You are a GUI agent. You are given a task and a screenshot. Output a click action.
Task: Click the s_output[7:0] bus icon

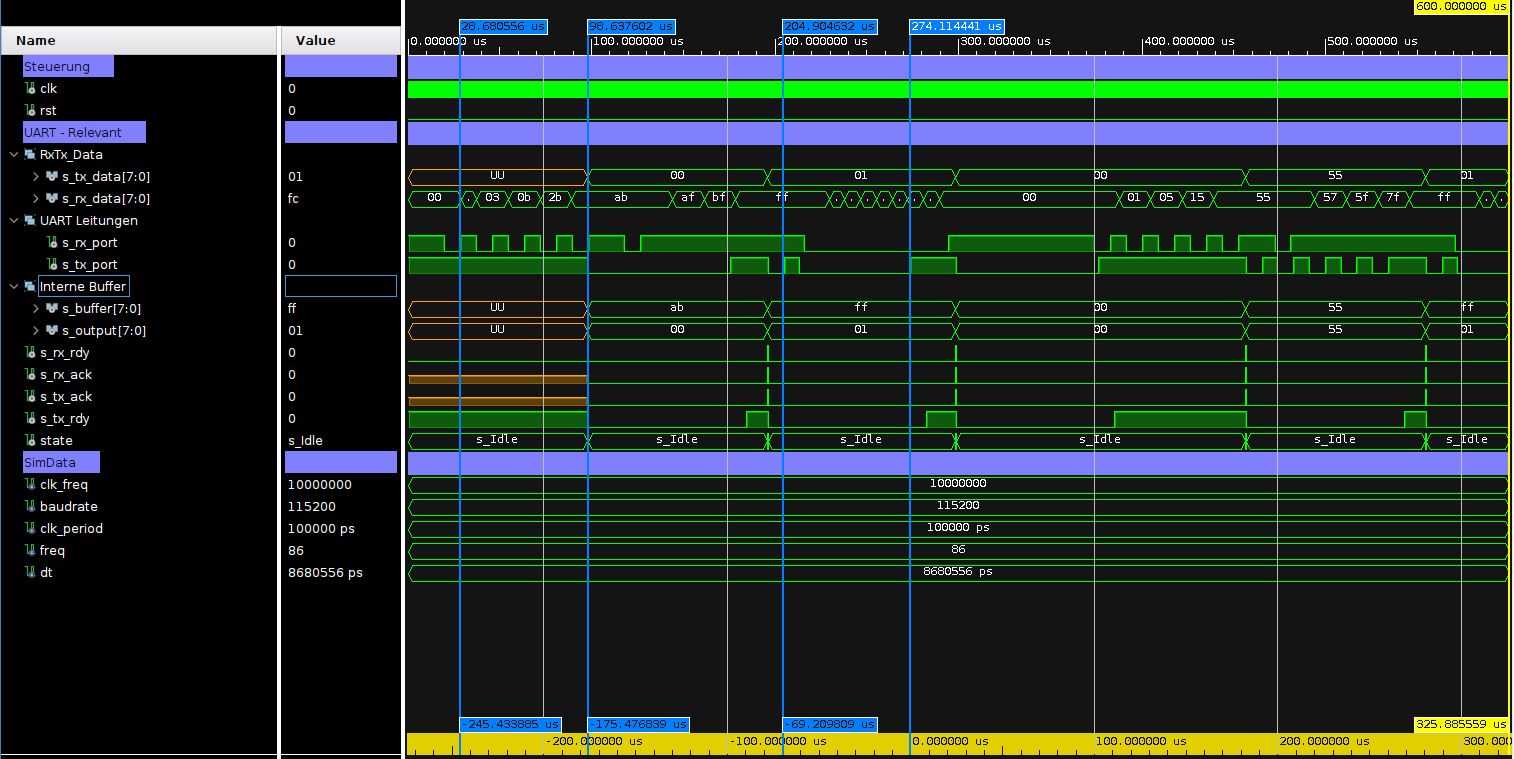click(x=52, y=331)
